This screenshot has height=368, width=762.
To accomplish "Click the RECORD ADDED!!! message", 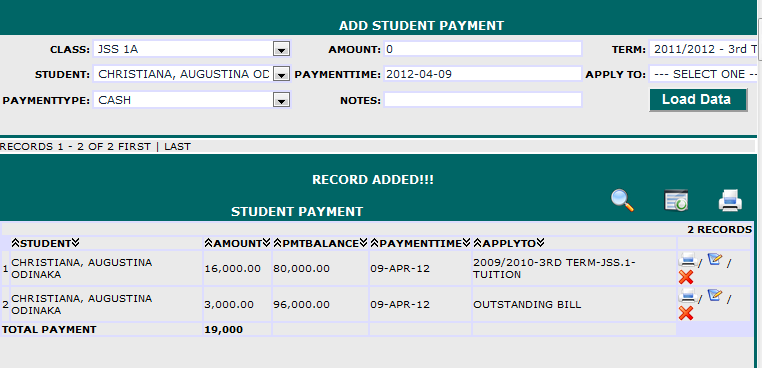I will click(373, 180).
